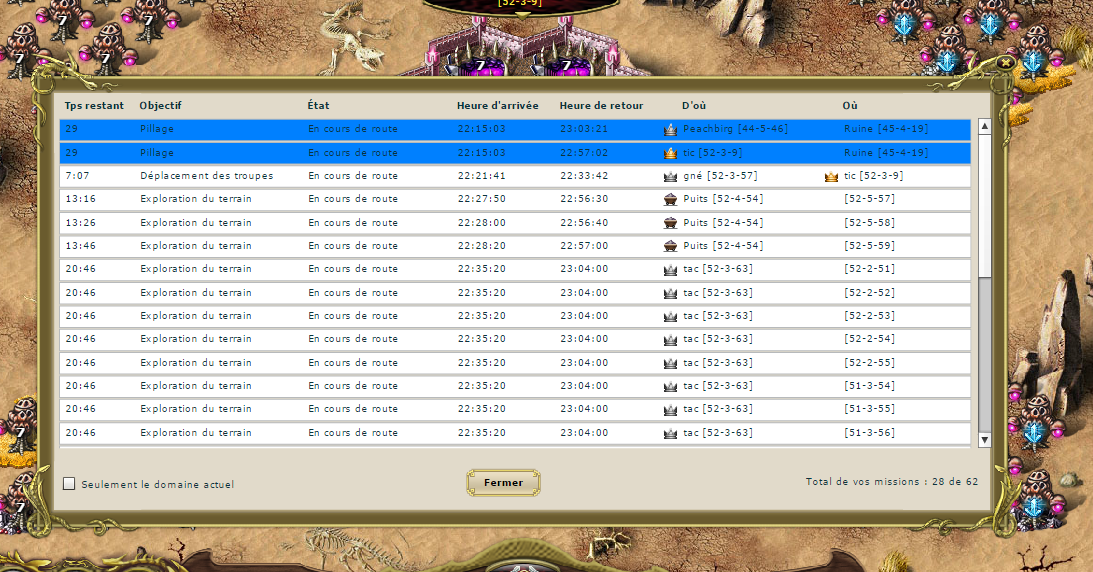Click crown icon for tac mission to [52-2-51]
Viewport: 1093px width, 572px height.
pyautogui.click(x=670, y=270)
